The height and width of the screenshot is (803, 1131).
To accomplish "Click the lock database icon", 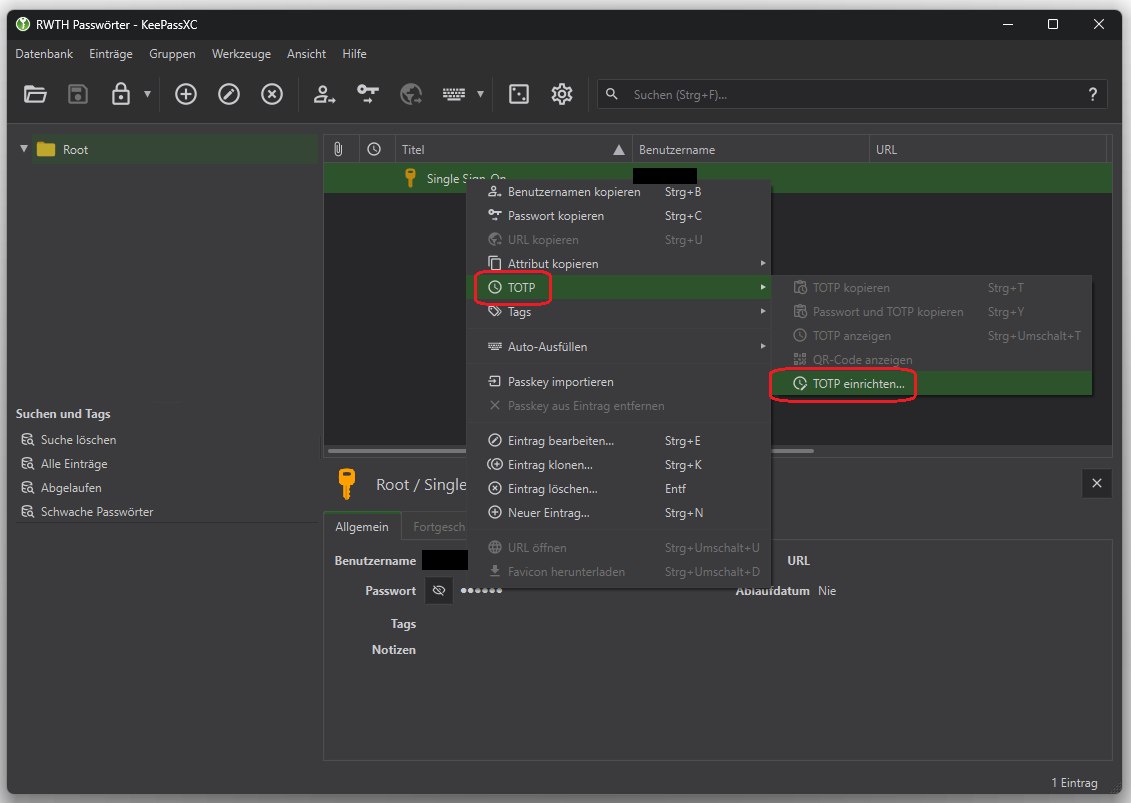I will point(121,94).
